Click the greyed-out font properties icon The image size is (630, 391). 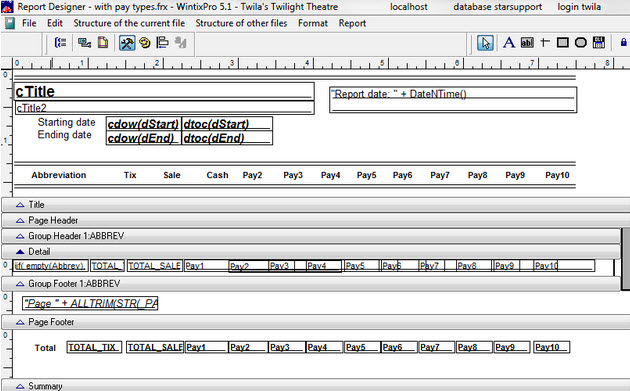point(180,43)
